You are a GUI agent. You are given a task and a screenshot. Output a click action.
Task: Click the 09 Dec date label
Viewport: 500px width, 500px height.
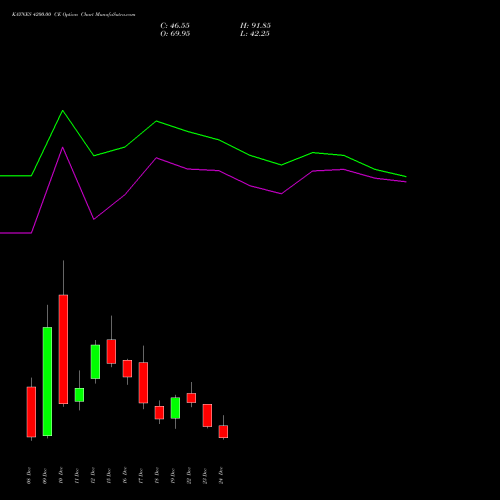(45, 476)
